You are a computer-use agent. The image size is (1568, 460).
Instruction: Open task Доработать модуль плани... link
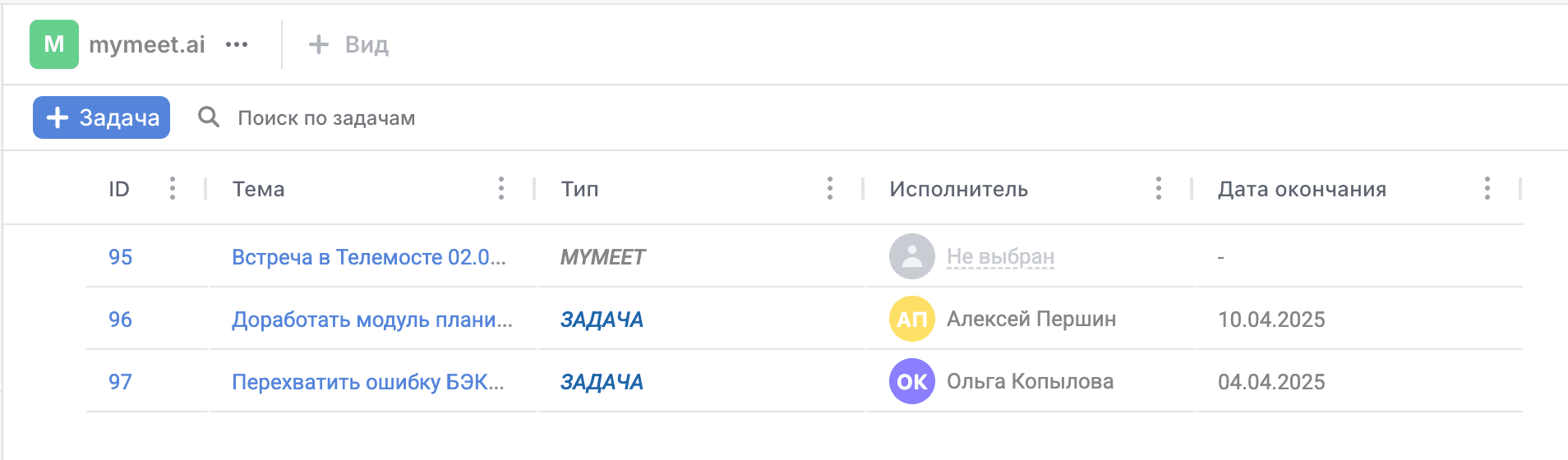point(372,320)
